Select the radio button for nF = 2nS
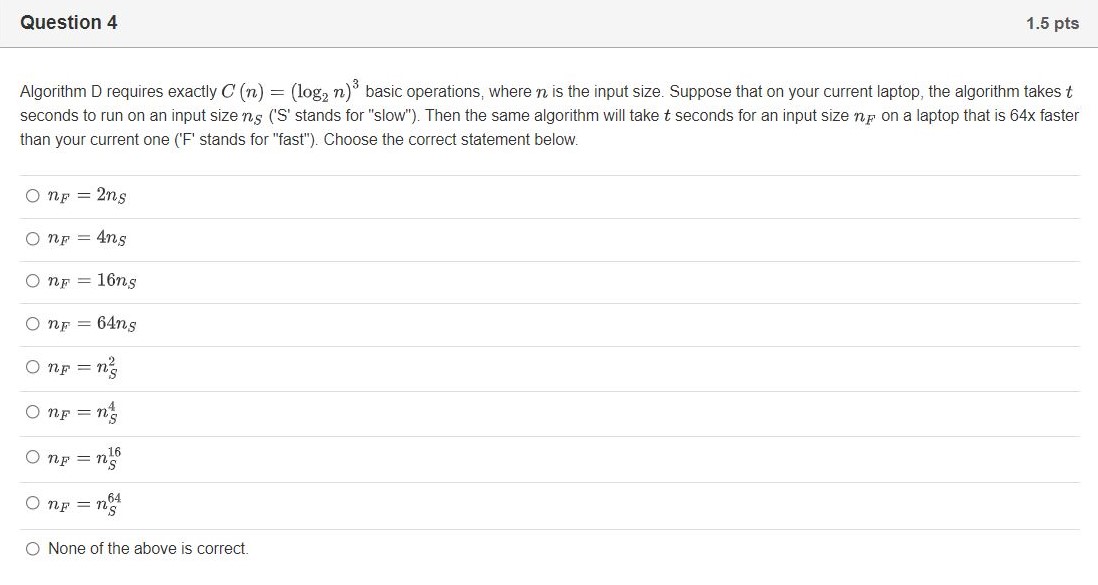Viewport: 1098px width, 585px height. pyautogui.click(x=33, y=196)
